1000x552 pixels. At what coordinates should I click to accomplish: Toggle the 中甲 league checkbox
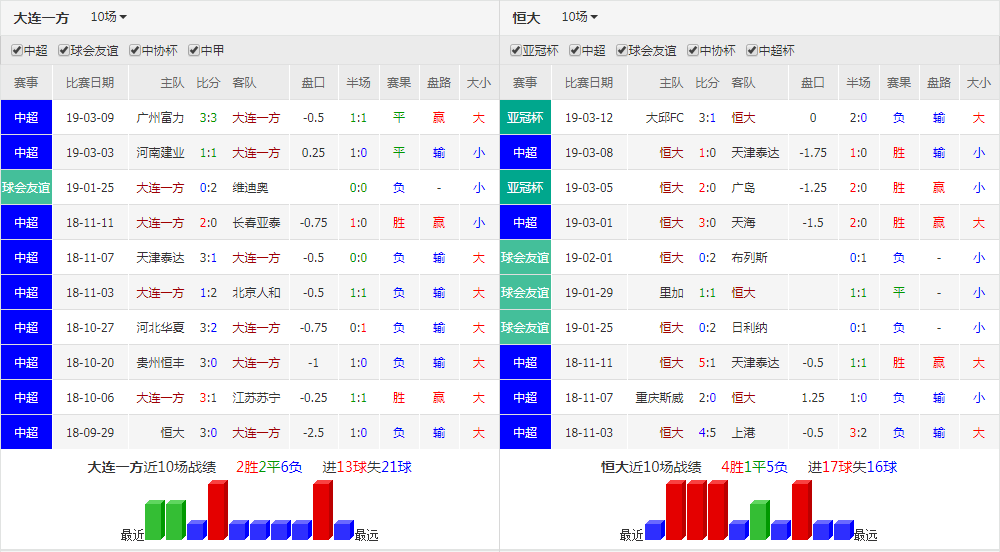tap(194, 50)
